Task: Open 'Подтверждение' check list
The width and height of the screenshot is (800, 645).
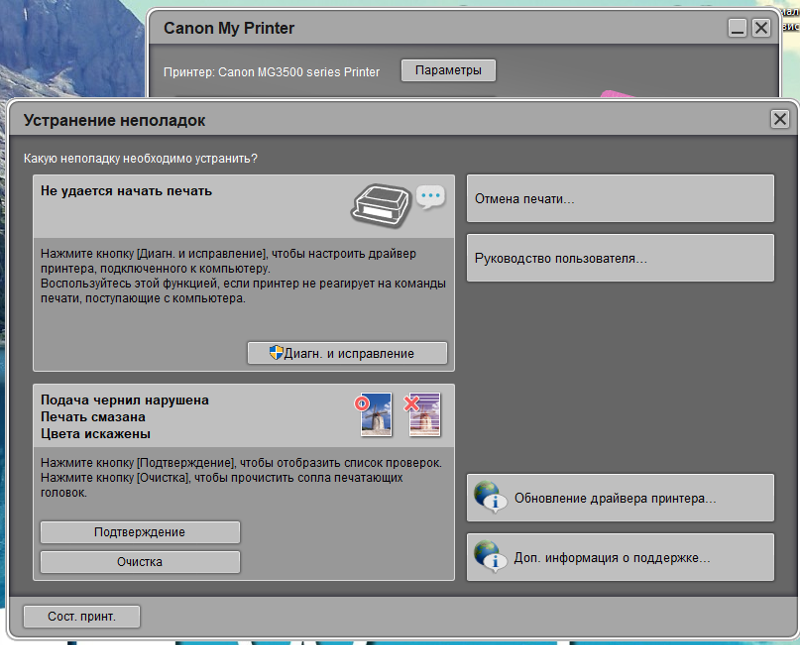Action: pos(140,532)
